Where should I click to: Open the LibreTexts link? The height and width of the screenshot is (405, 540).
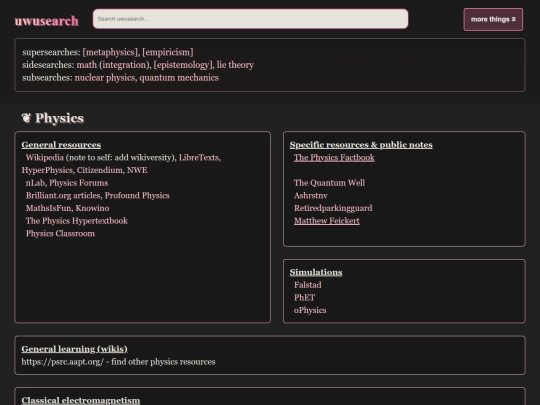199,157
